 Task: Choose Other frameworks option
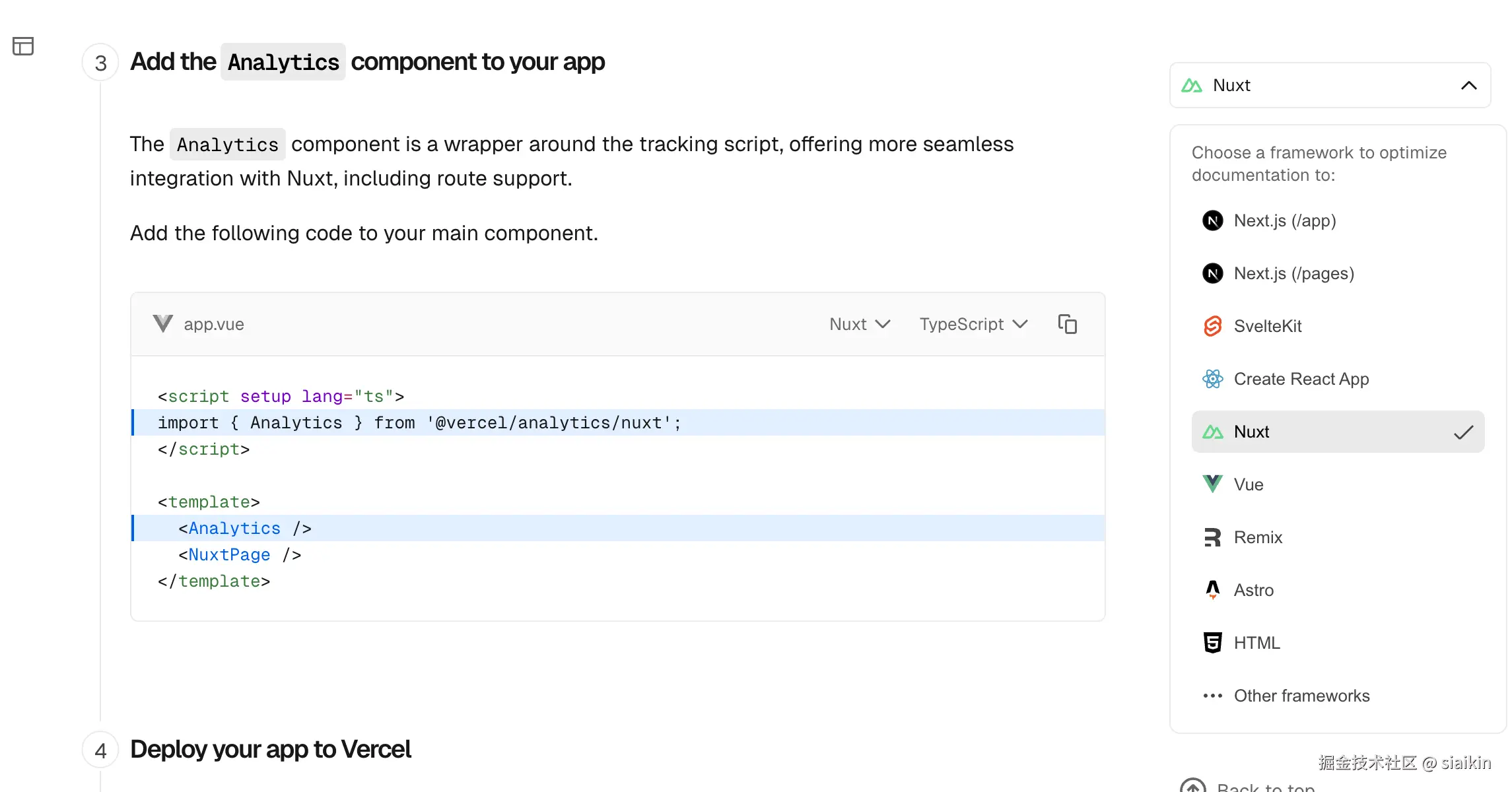point(1301,696)
